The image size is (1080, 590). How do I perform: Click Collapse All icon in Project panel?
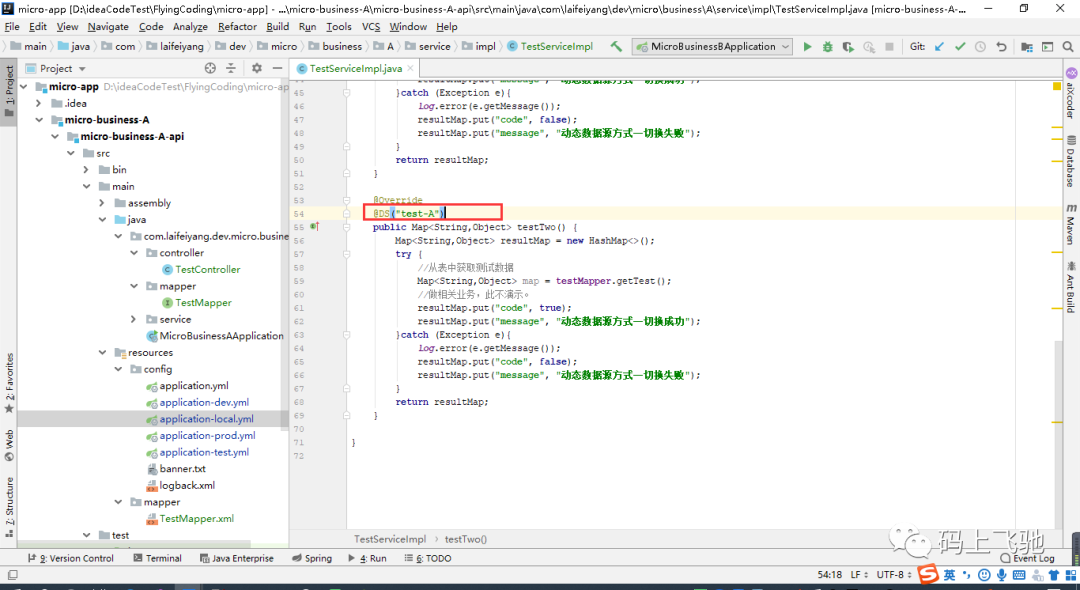(x=231, y=68)
